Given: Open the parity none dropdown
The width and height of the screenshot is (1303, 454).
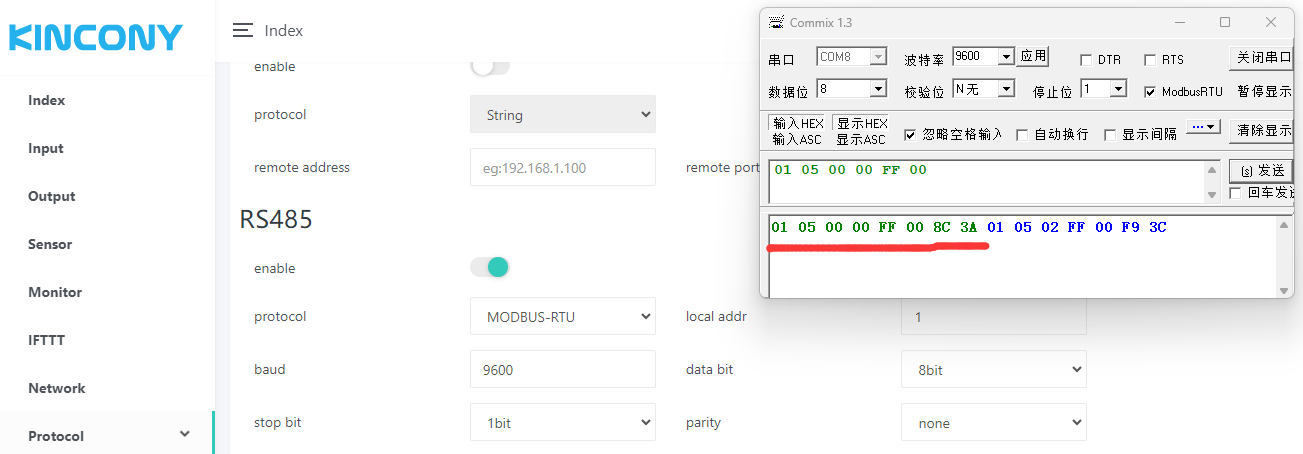Looking at the screenshot, I should pos(993,423).
